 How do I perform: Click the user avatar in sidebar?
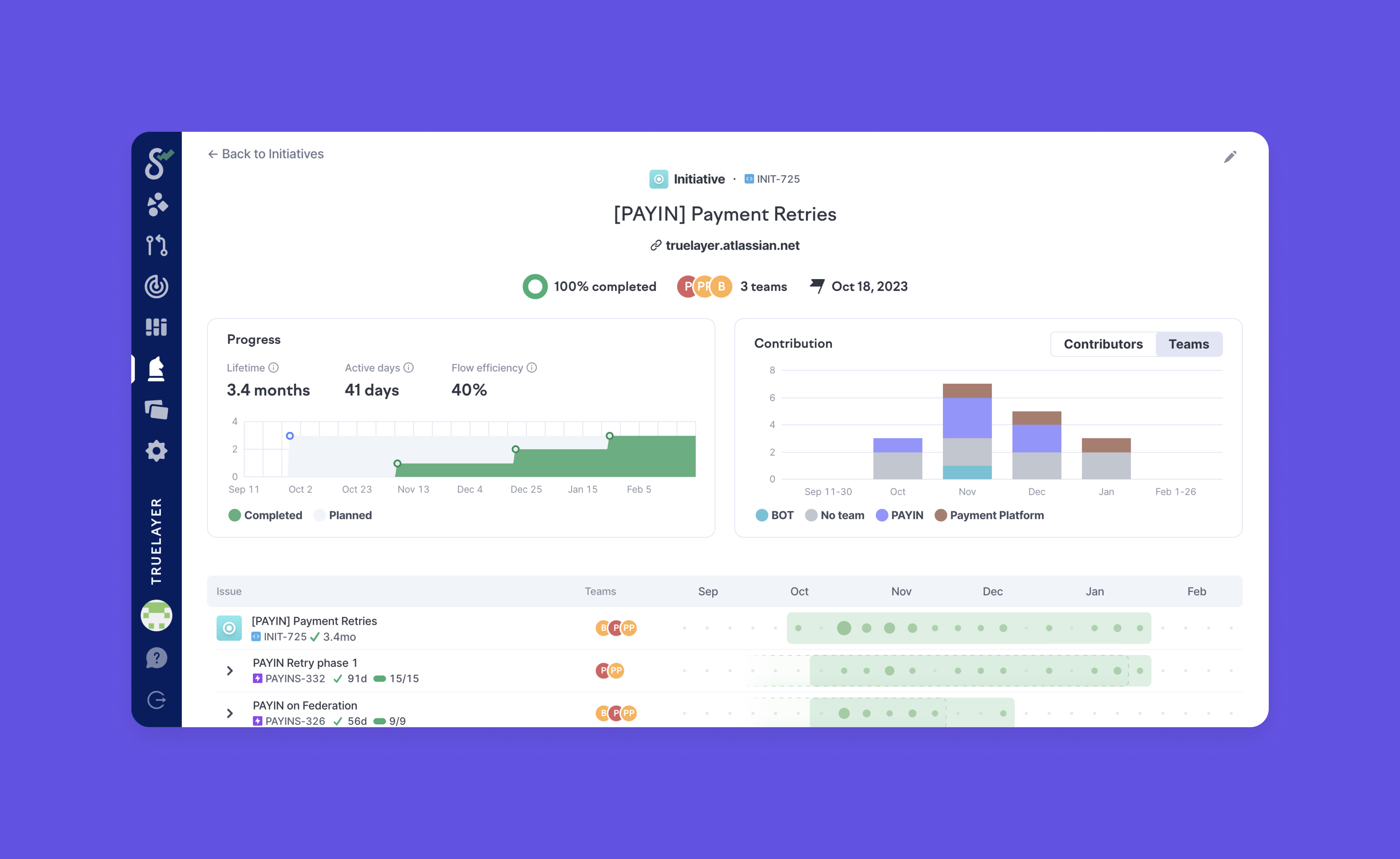coord(156,616)
